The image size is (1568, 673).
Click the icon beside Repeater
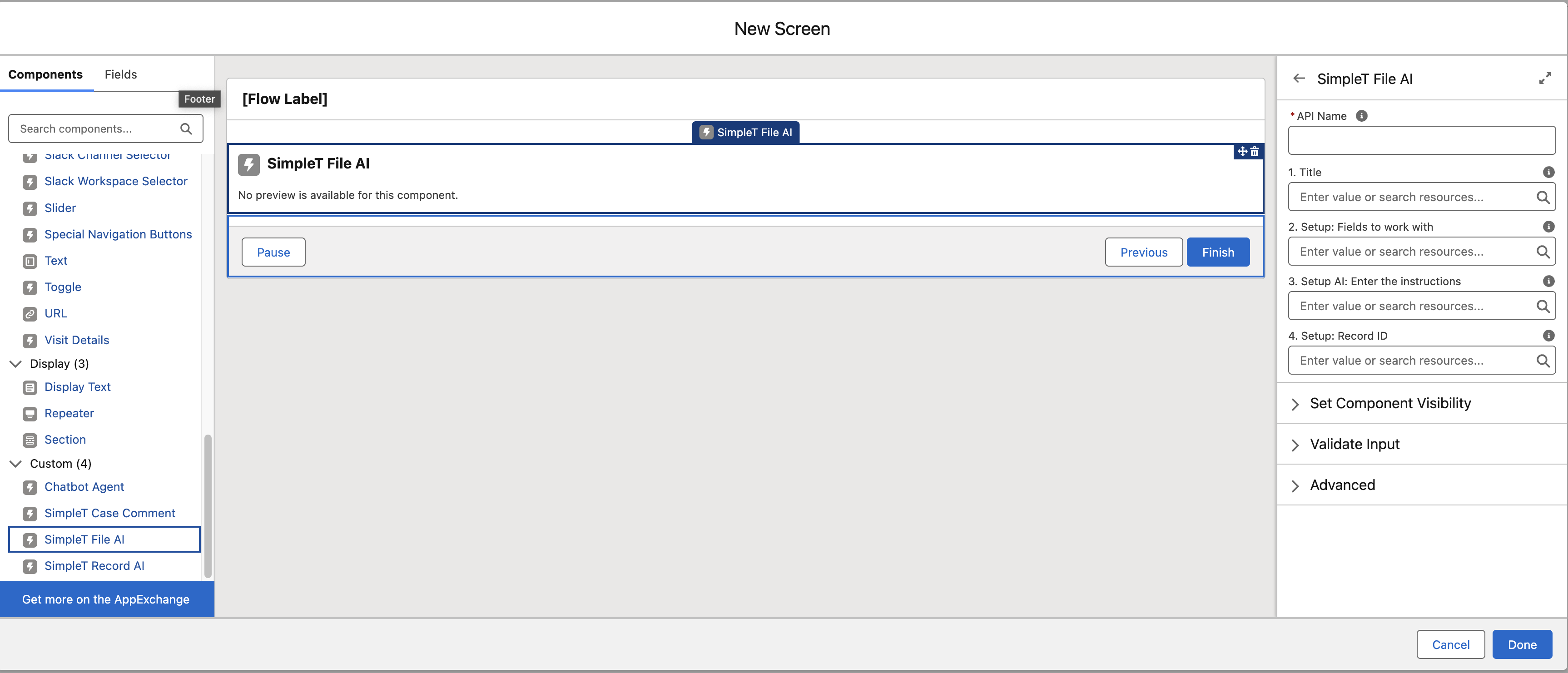coord(30,414)
